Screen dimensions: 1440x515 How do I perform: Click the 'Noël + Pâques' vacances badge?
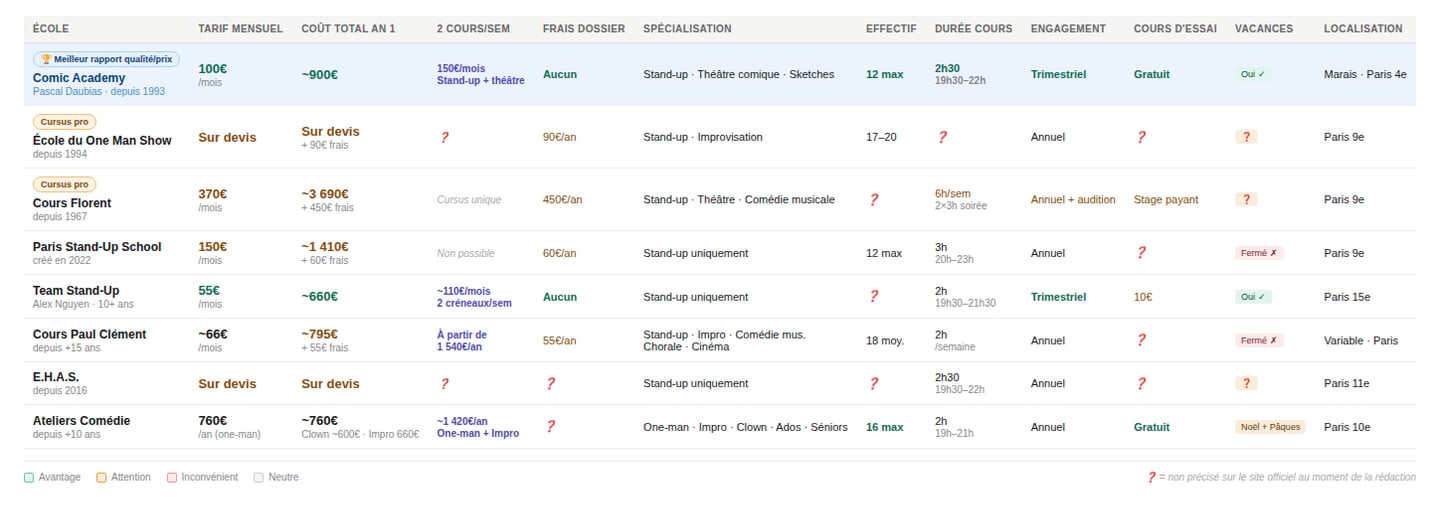(x=1271, y=427)
